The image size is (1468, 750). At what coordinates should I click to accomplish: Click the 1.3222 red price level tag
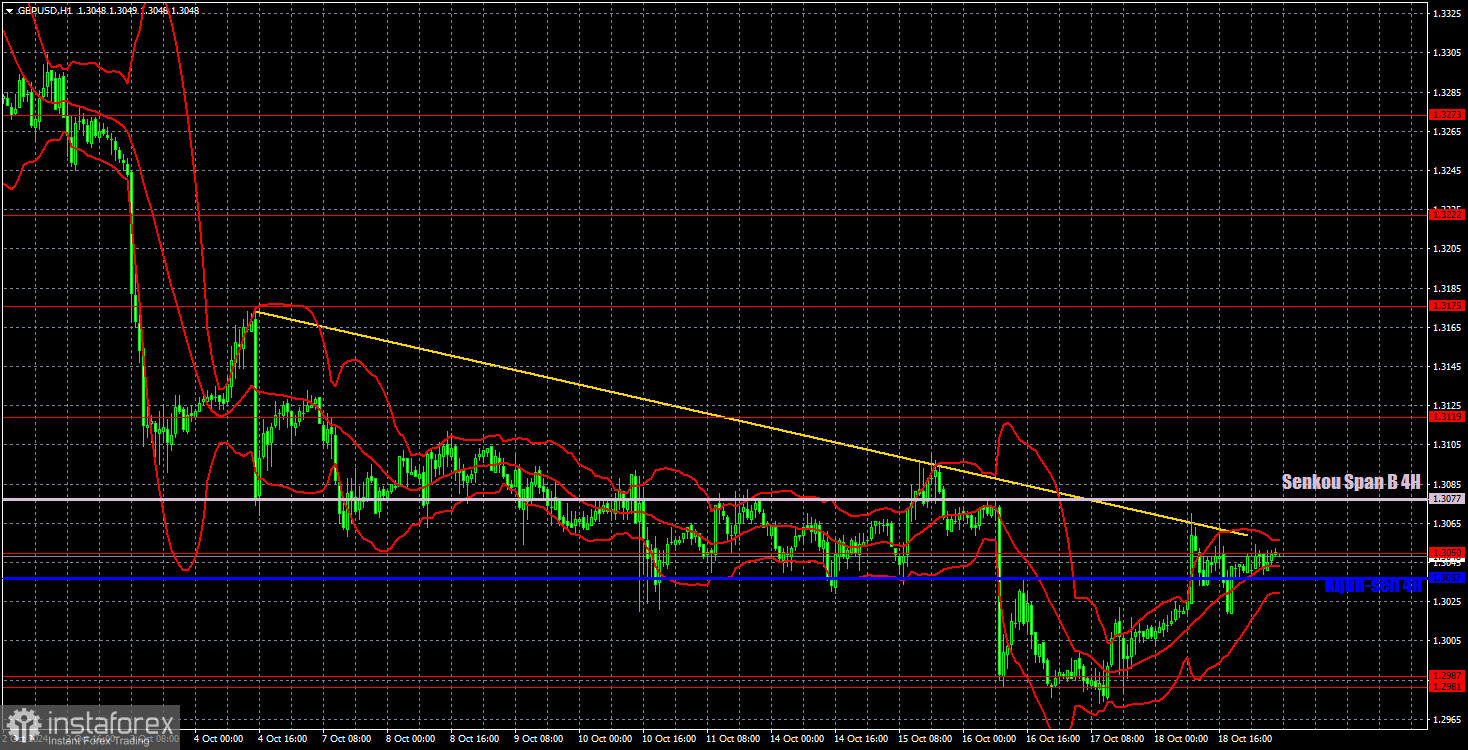coord(1448,214)
